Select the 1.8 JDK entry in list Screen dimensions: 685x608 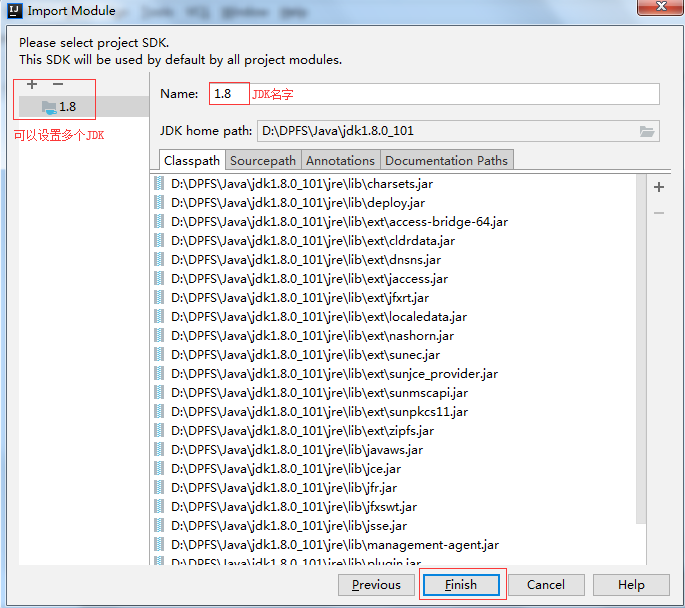(x=84, y=107)
